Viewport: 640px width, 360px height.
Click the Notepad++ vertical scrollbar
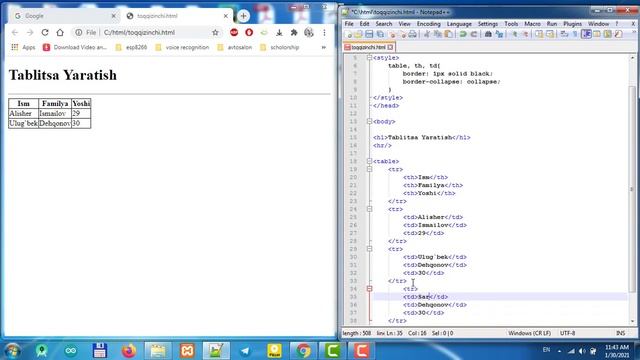point(633,188)
